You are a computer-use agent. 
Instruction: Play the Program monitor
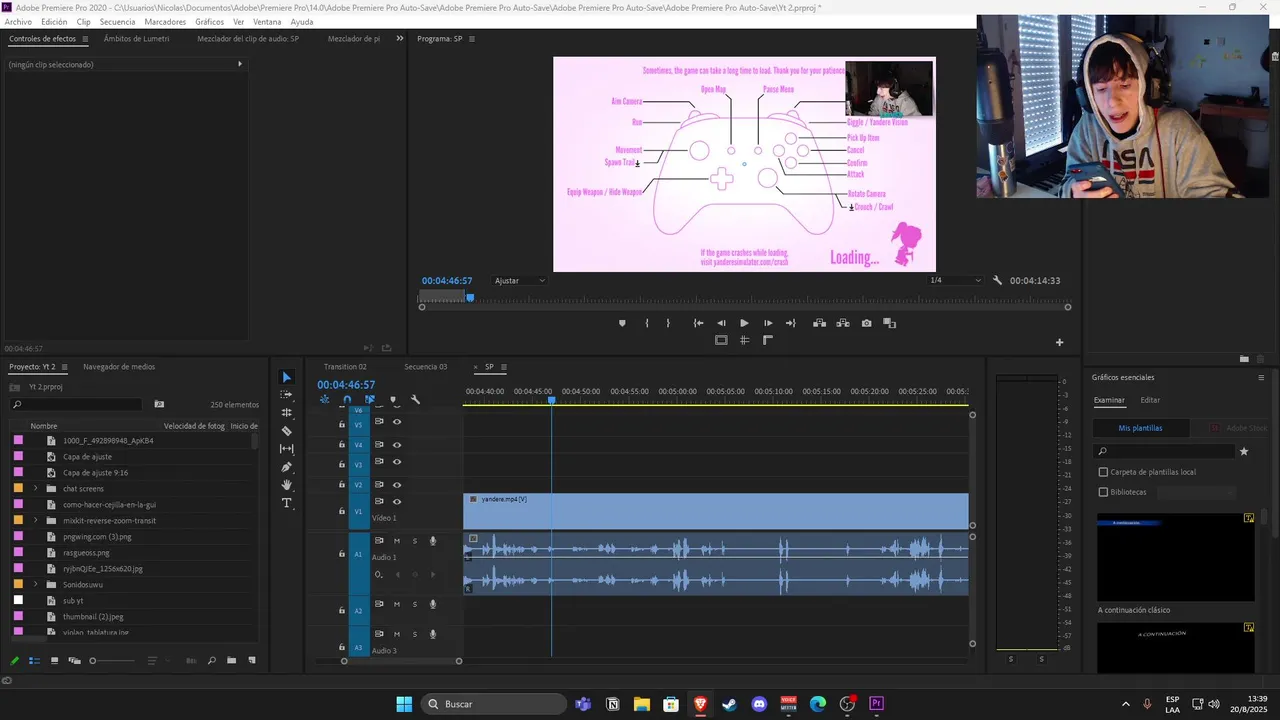click(744, 323)
